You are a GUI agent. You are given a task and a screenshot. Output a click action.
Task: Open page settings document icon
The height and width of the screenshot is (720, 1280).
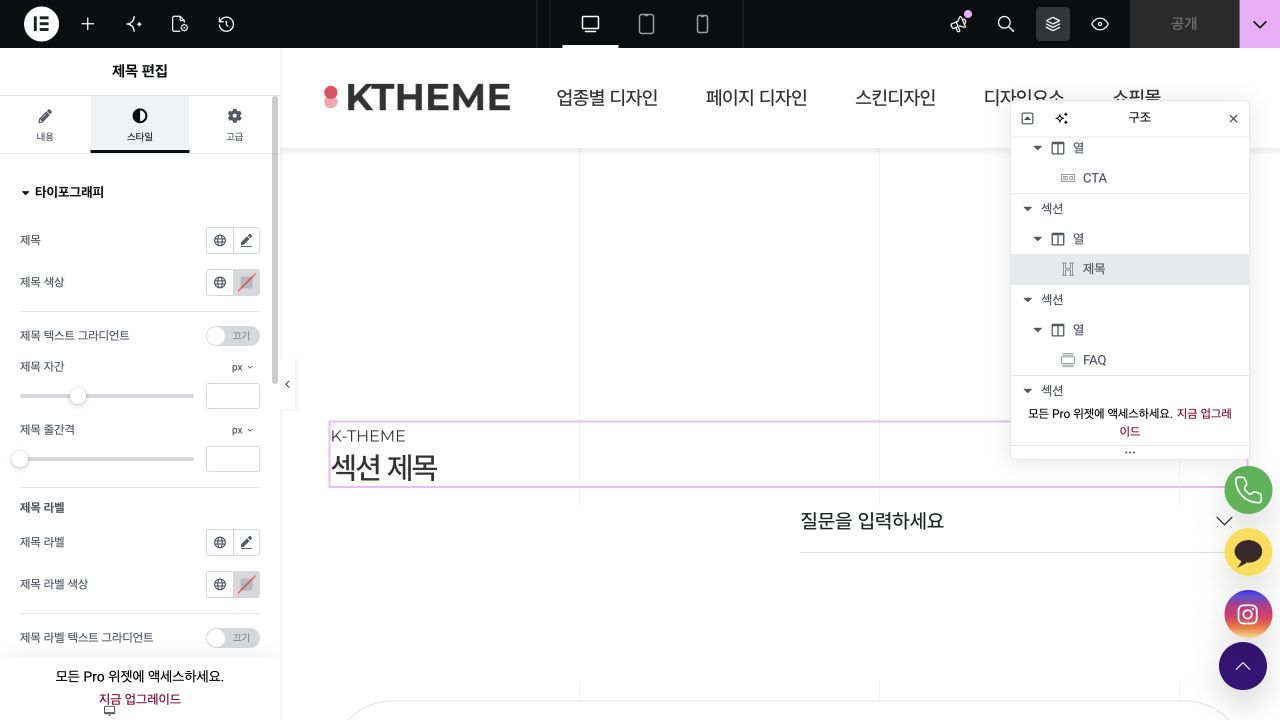[x=180, y=24]
